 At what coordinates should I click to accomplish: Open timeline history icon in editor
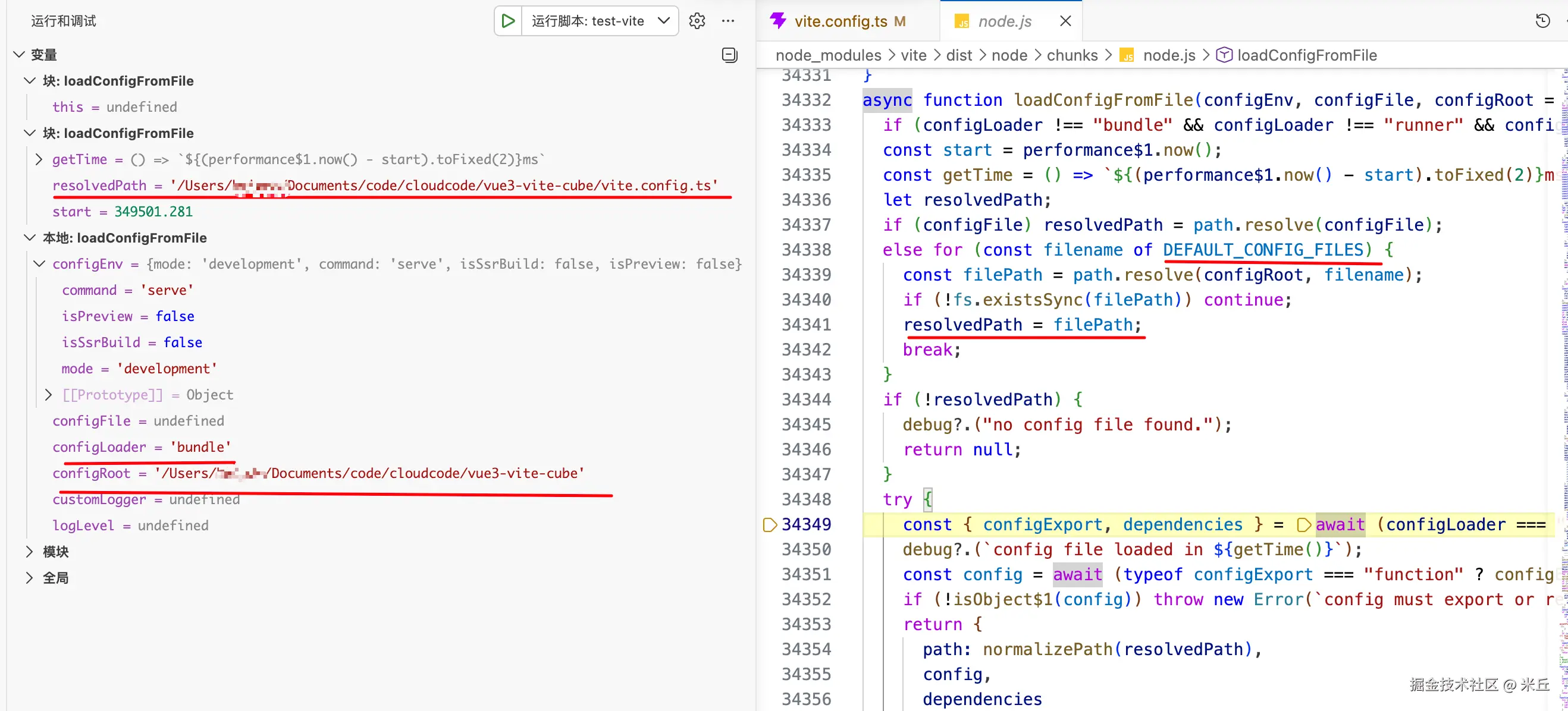1542,21
